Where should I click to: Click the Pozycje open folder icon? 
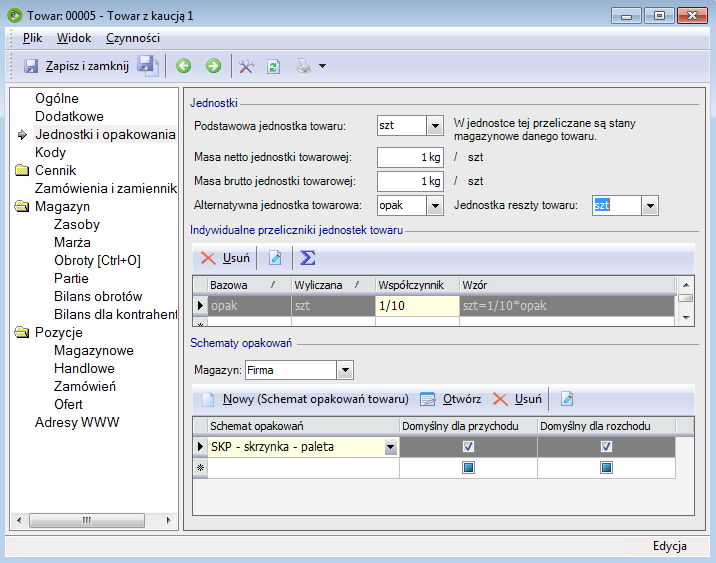[x=21, y=332]
